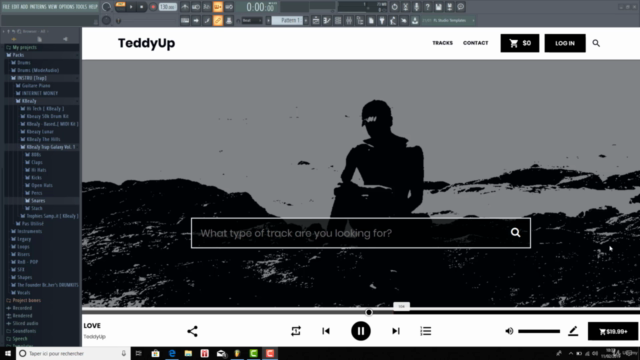Click FL Studio transport stop button

(x=142, y=7)
